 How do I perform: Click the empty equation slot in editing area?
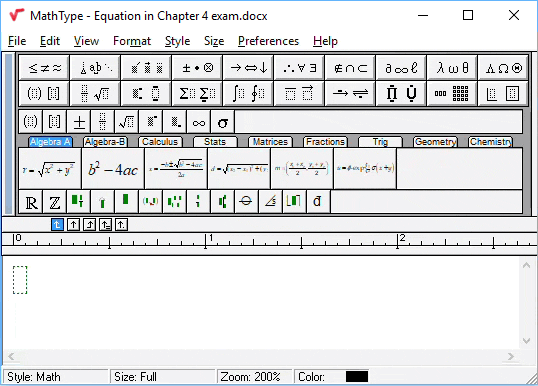click(20, 280)
